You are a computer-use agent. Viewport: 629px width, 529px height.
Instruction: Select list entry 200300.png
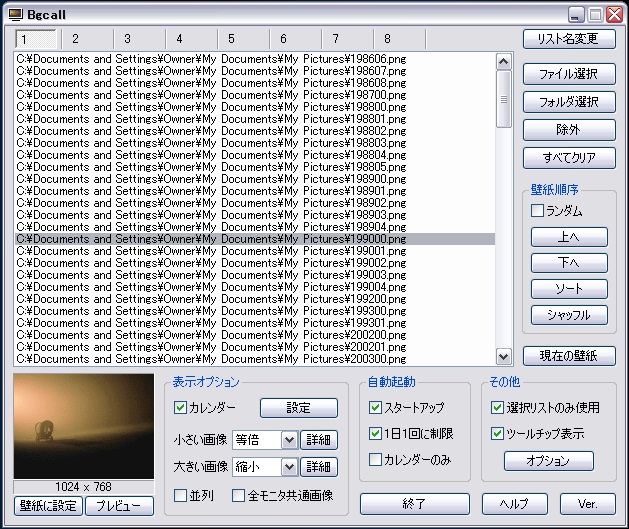[255, 359]
